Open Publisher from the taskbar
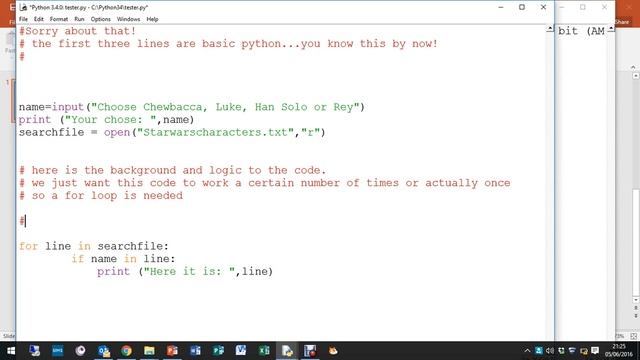Viewport: 640px width, 360px height. [218, 351]
